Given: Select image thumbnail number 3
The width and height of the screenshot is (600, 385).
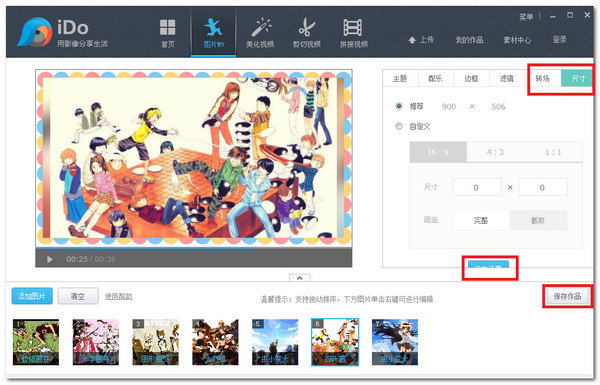Looking at the screenshot, I should coord(155,342).
